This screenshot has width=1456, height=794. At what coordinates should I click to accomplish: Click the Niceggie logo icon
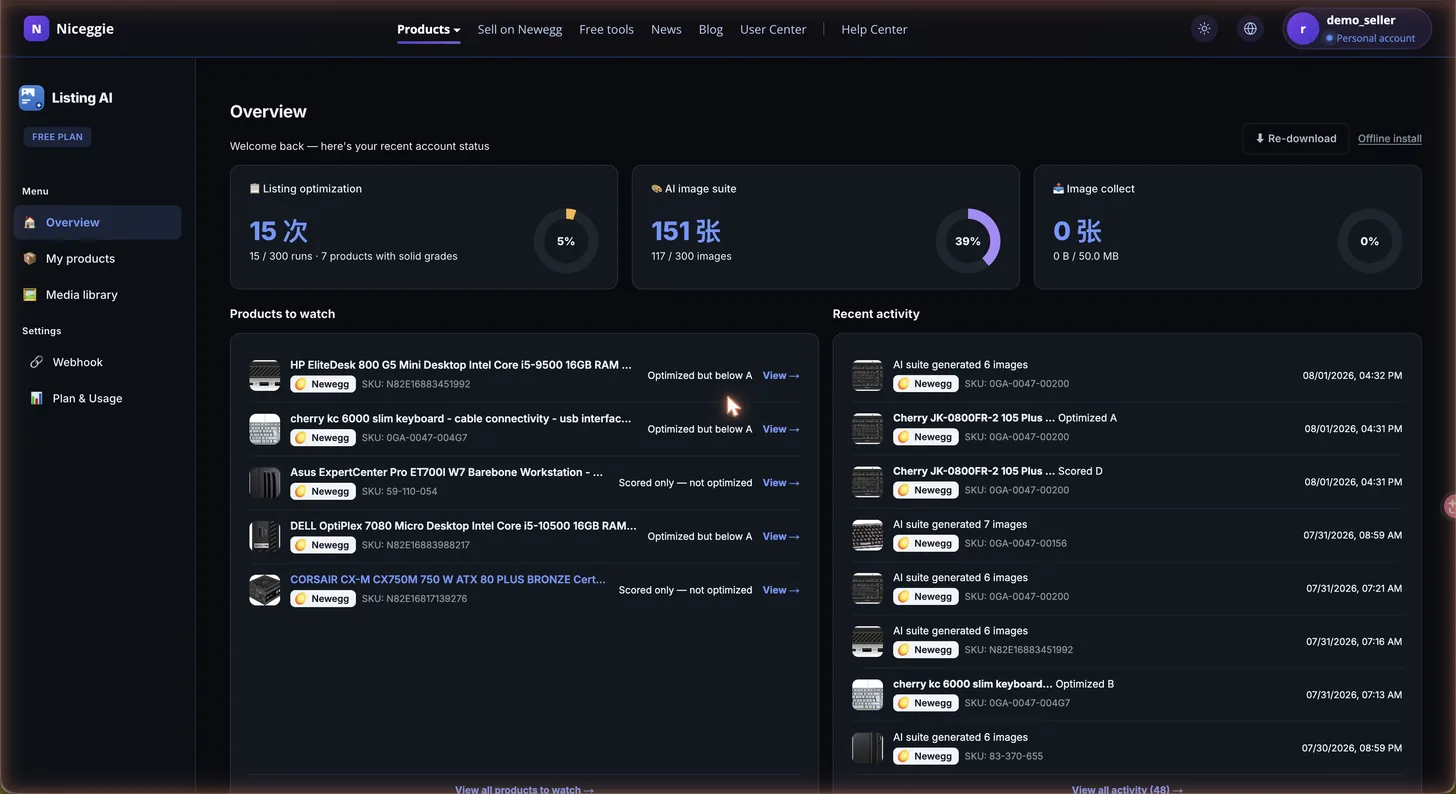click(36, 29)
